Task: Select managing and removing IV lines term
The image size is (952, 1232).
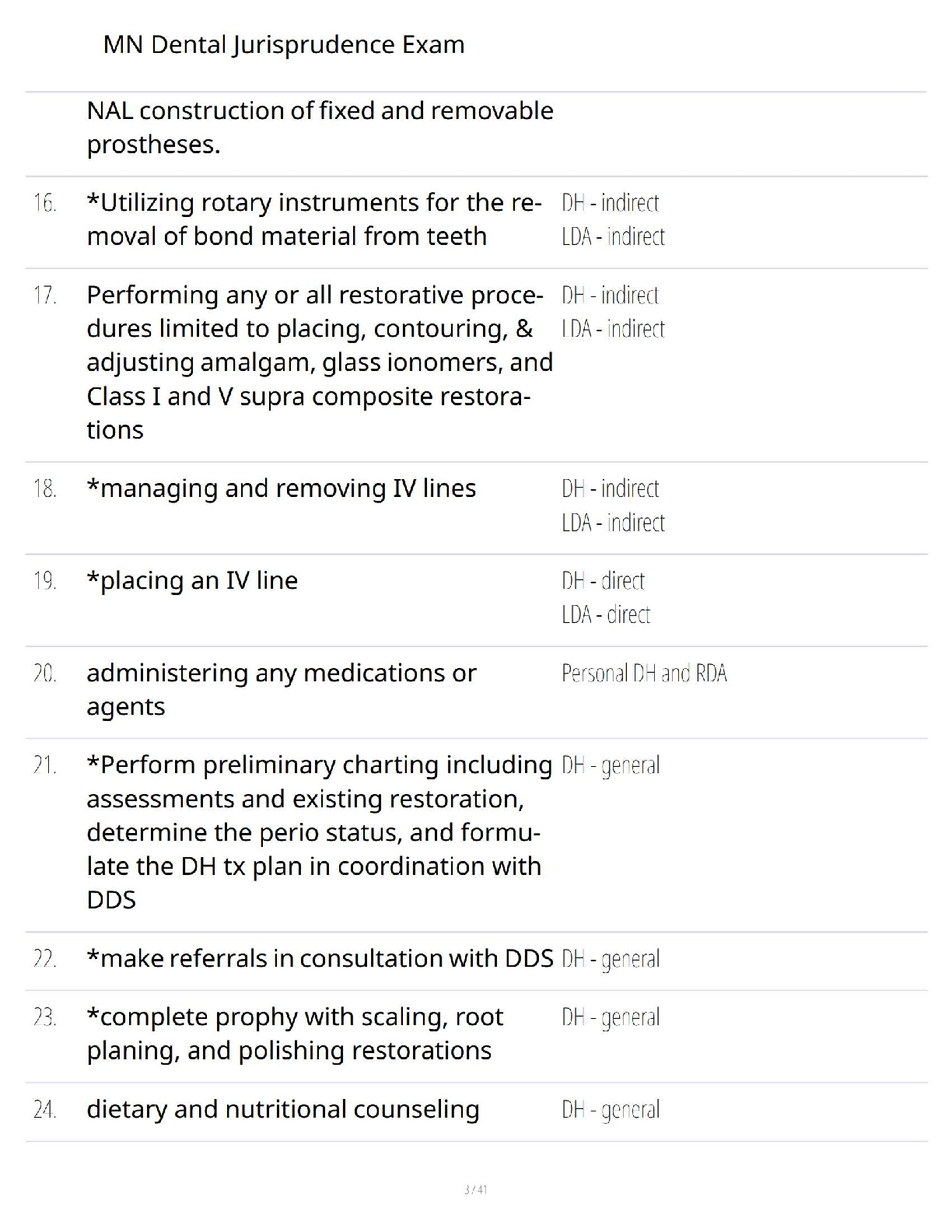Action: [282, 488]
